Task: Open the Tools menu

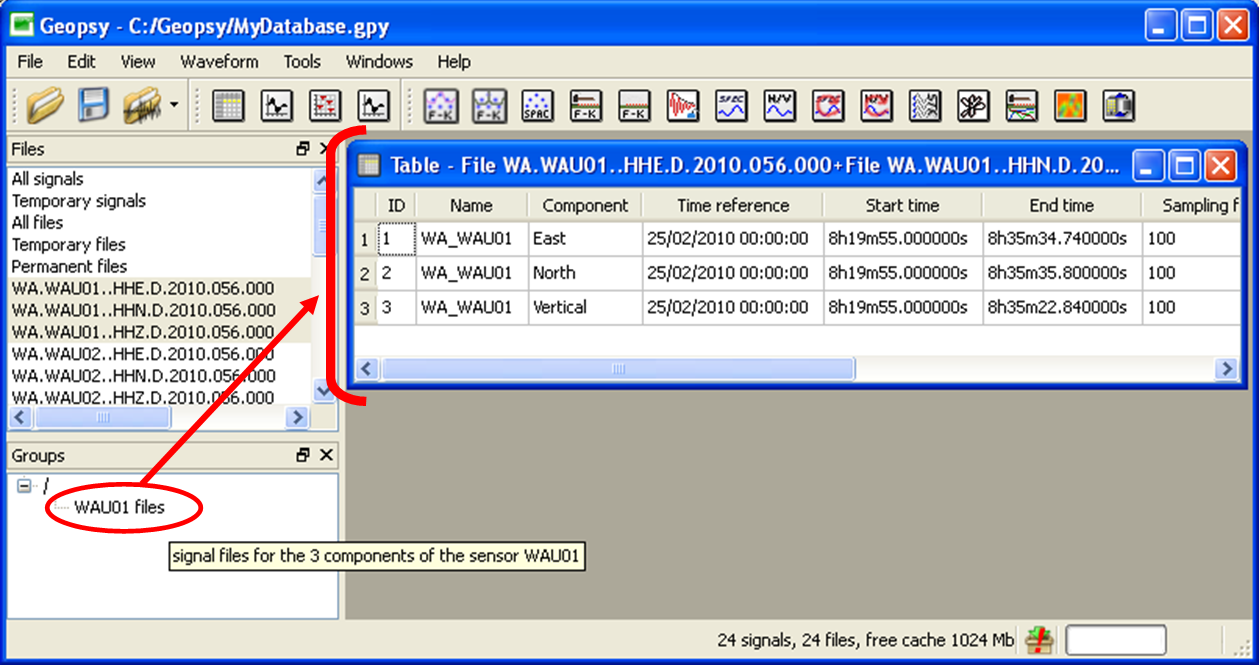Action: [x=301, y=61]
